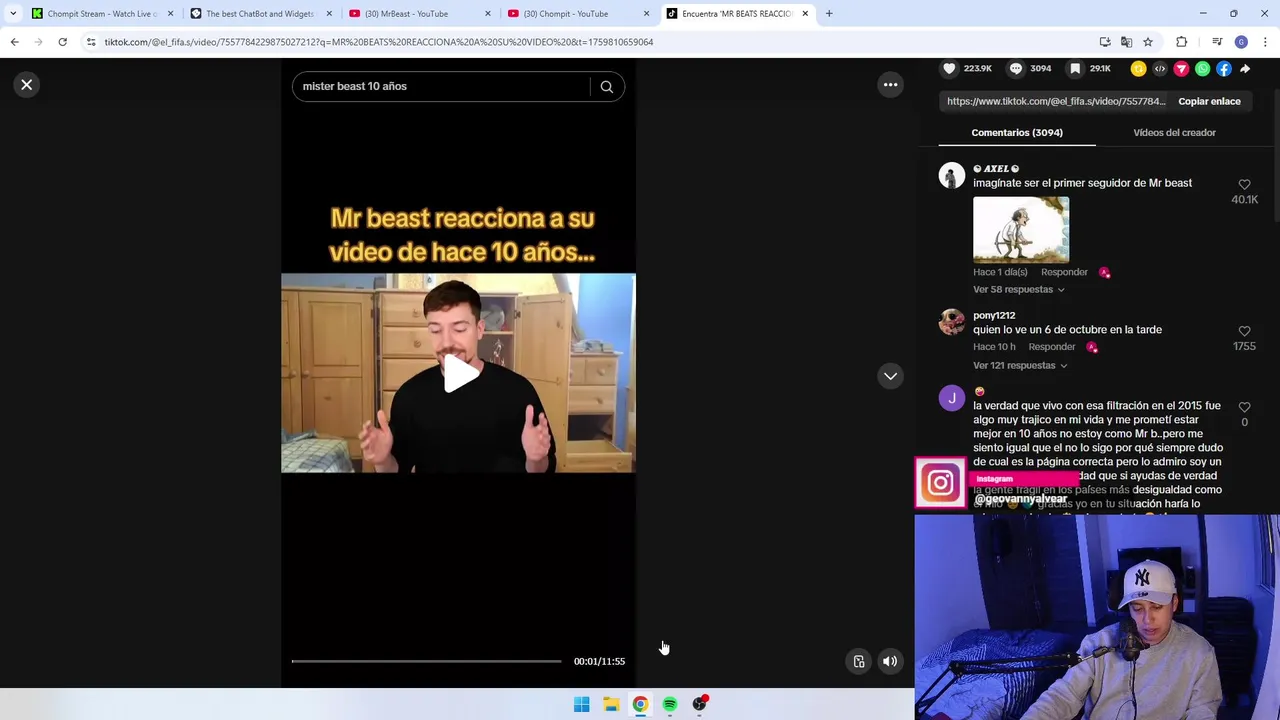The width and height of the screenshot is (1280, 720).
Task: Share the video to Facebook
Action: coord(1224,69)
